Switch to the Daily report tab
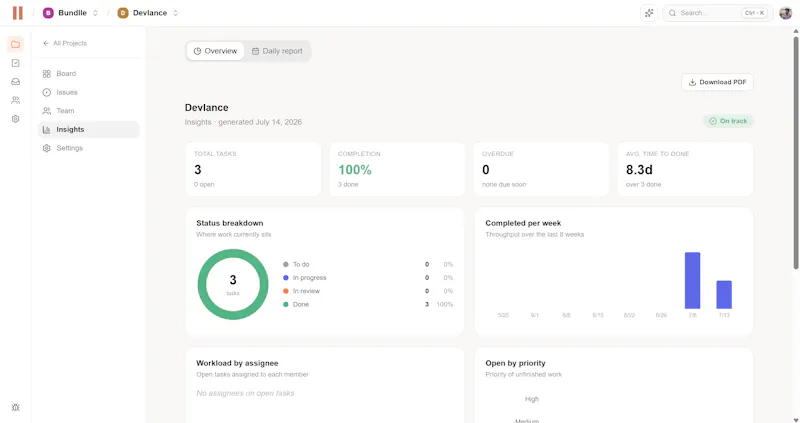This screenshot has width=800, height=423. [x=277, y=51]
